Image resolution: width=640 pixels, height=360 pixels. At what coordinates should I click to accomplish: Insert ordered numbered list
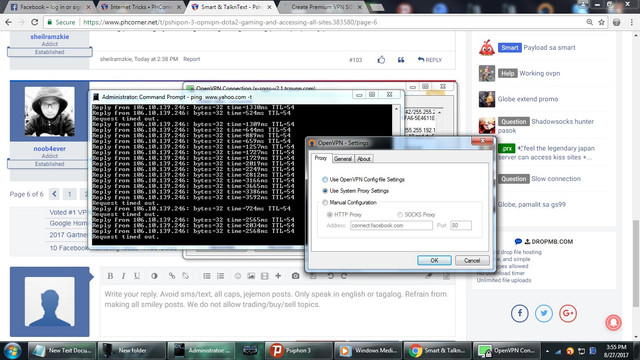coord(220,276)
